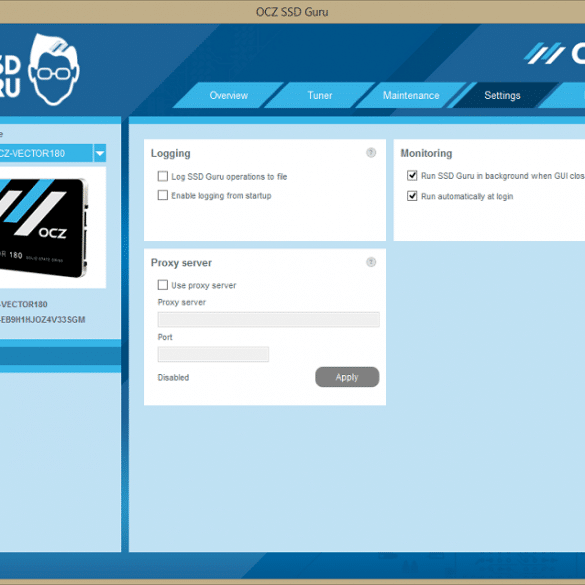Enable logging from startup checkbox

coord(163,195)
